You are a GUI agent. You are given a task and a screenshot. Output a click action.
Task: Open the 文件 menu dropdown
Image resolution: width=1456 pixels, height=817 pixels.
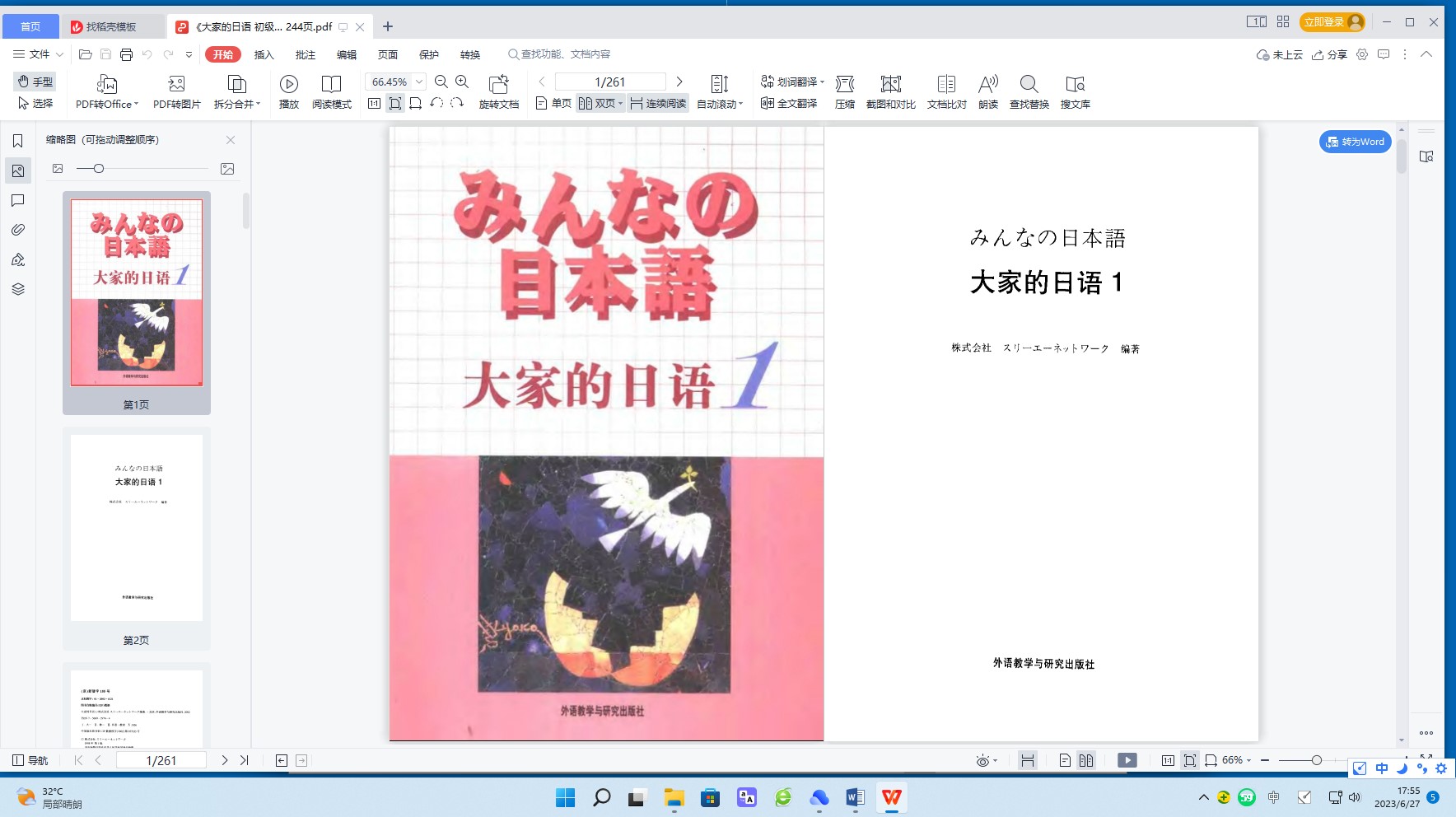[x=39, y=54]
